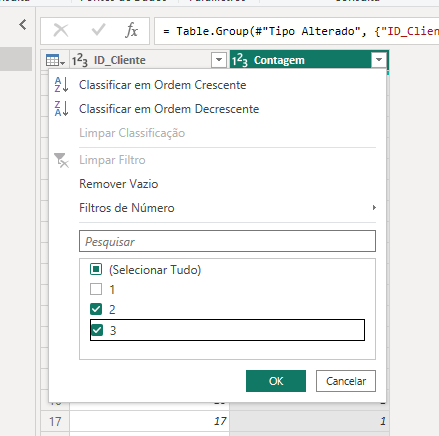Screen dimensions: 439x436
Task: Select Remover Vazio menu option
Action: point(119,184)
